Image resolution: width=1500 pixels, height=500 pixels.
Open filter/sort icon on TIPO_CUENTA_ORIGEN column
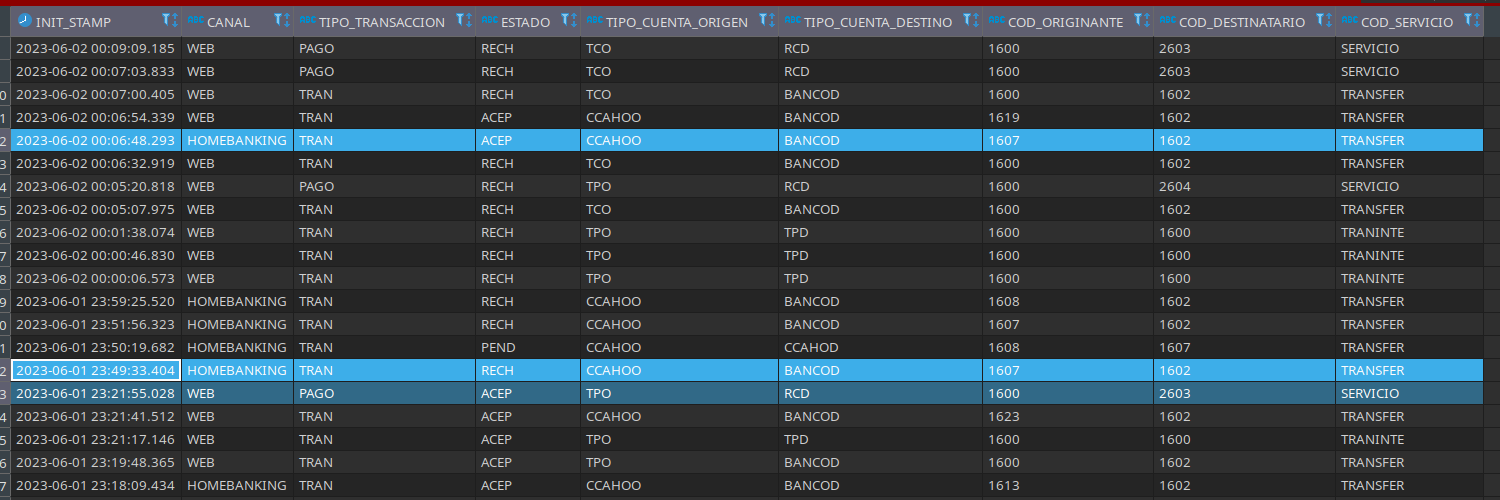766,21
